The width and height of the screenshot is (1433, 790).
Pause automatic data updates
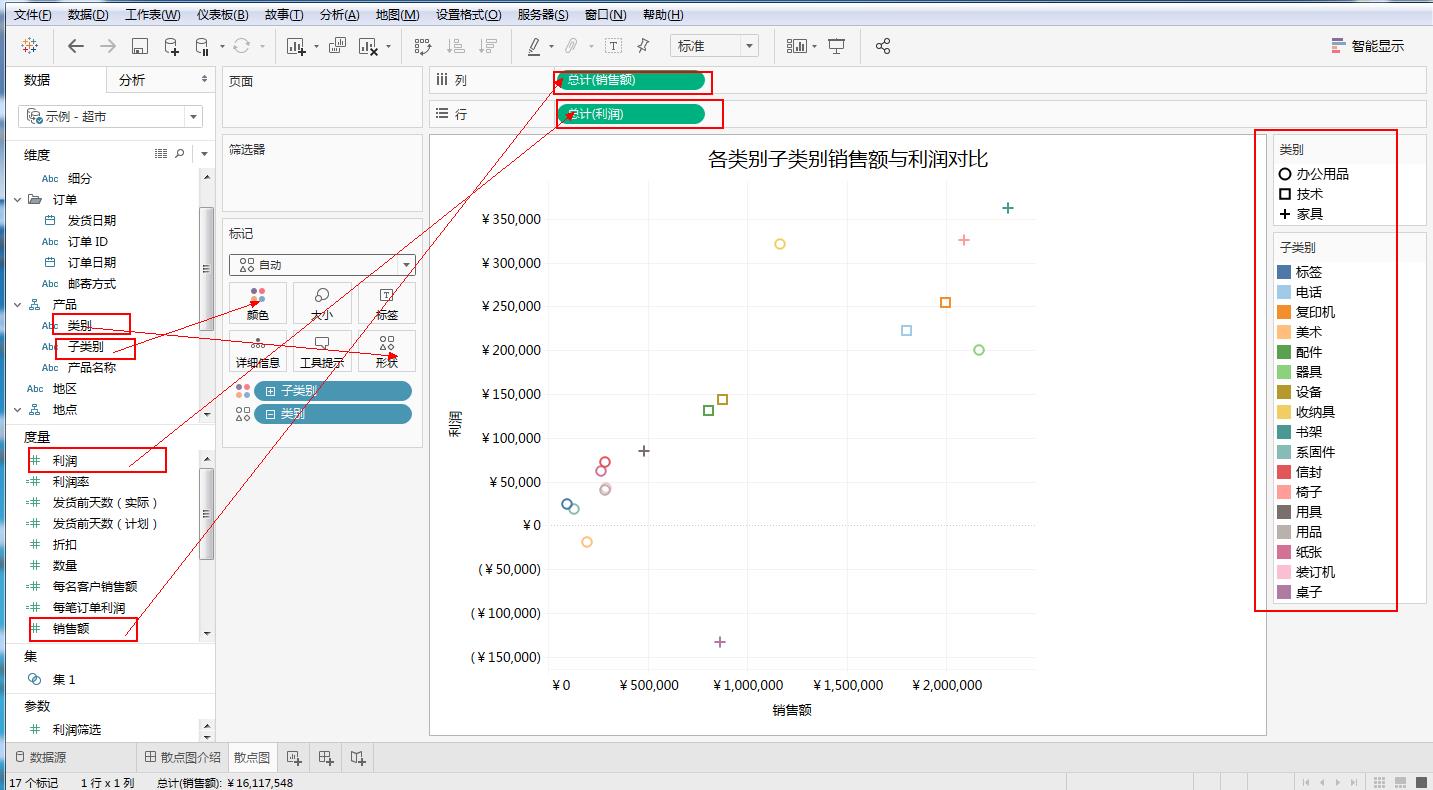202,46
